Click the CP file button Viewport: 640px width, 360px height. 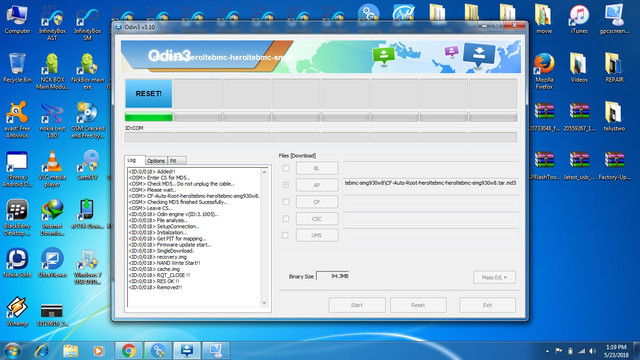[x=317, y=202]
